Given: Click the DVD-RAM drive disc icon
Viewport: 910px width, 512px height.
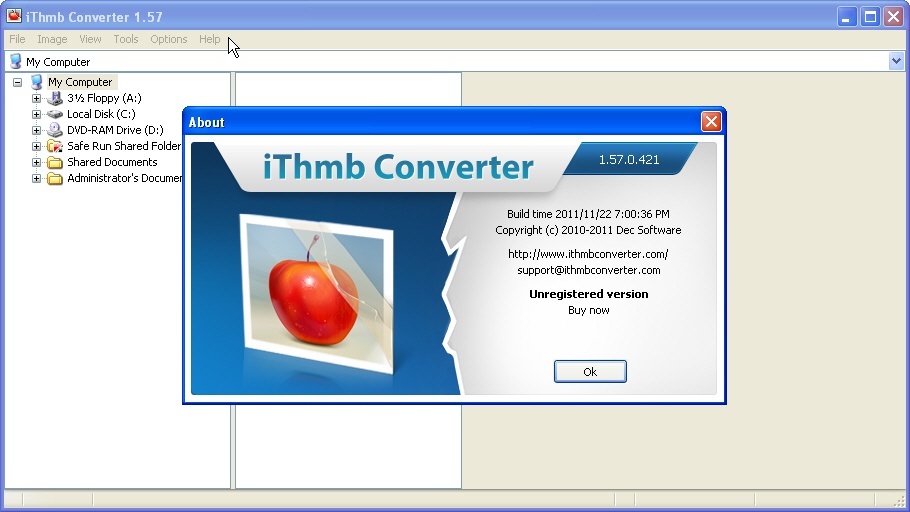Looking at the screenshot, I should 55,130.
